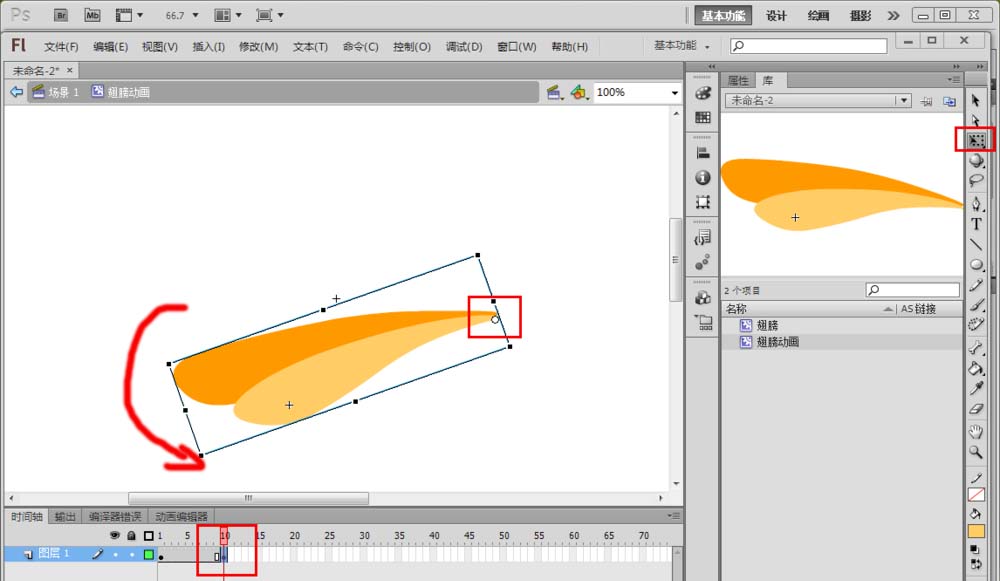Image resolution: width=1000 pixels, height=581 pixels.
Task: Click the New Library Panel icon
Action: (950, 101)
